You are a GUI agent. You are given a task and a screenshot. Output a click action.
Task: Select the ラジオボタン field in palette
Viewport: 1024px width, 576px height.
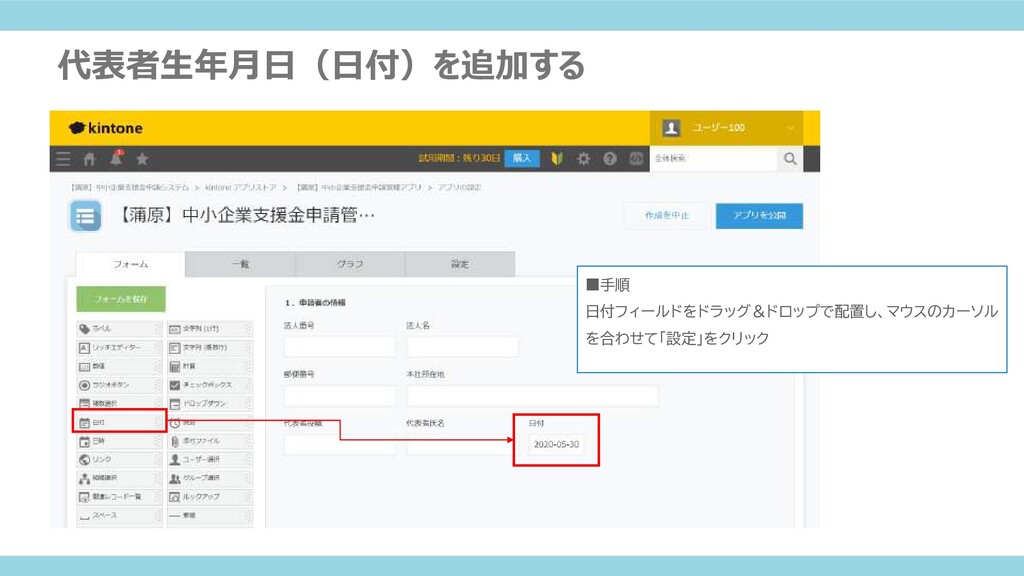pyautogui.click(x=119, y=385)
